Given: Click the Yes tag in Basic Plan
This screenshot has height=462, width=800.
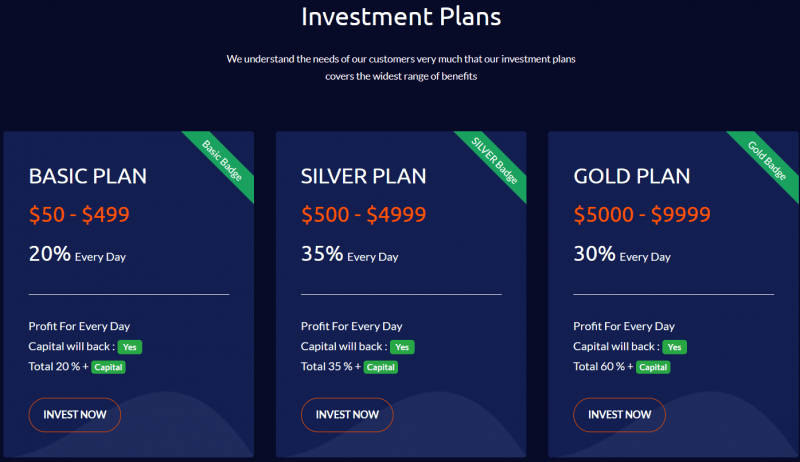Looking at the screenshot, I should coord(130,347).
